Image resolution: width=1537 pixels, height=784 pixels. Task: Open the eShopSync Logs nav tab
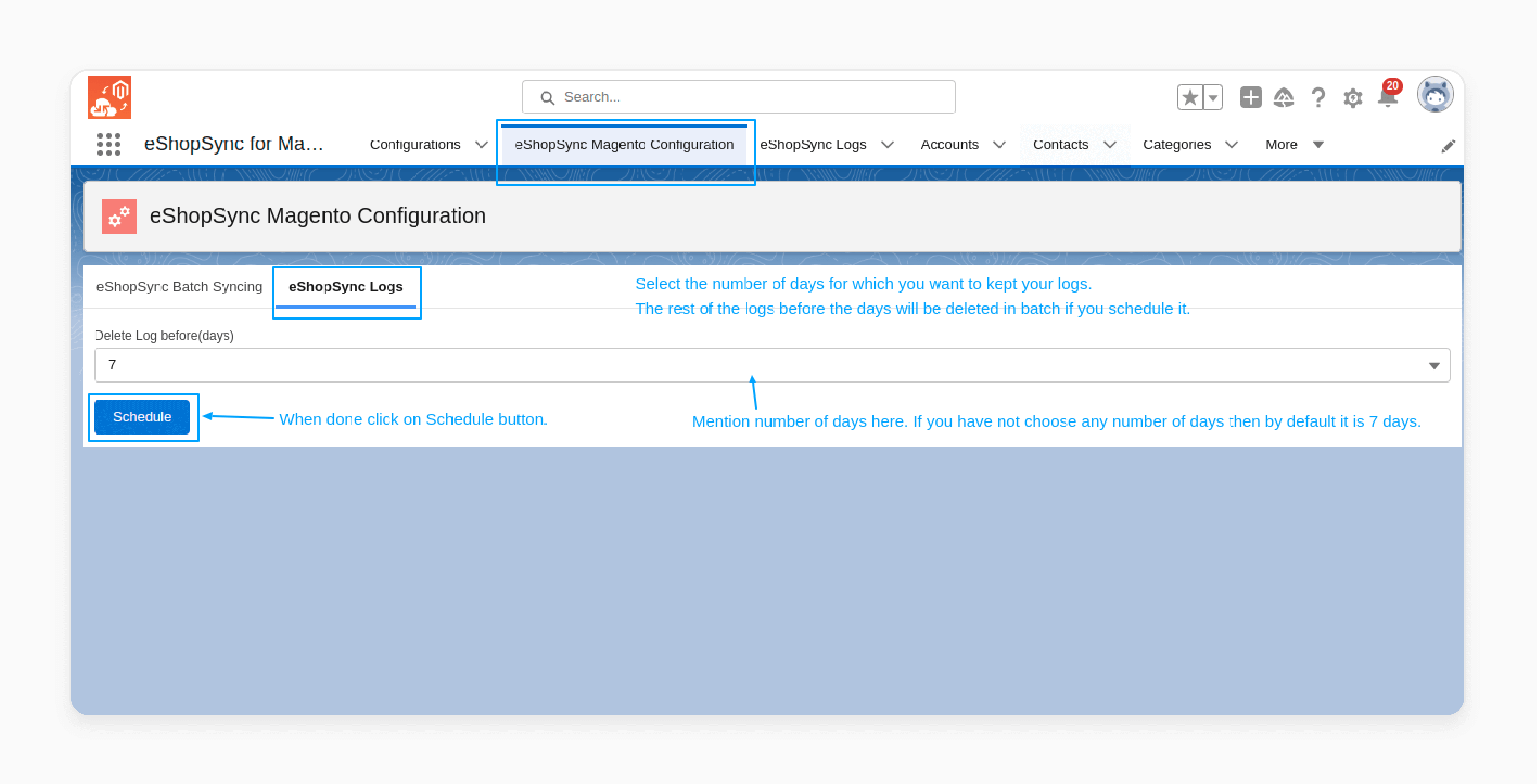[x=813, y=144]
